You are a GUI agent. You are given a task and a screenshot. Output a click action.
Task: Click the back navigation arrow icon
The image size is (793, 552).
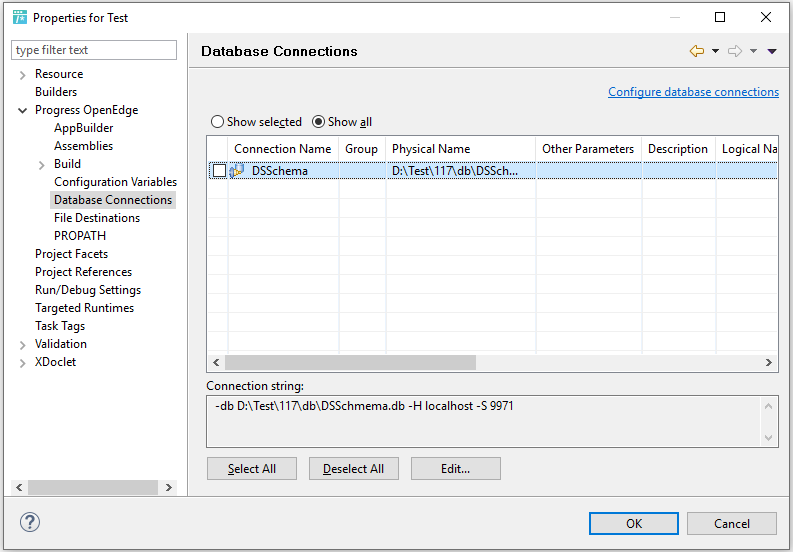click(x=697, y=51)
